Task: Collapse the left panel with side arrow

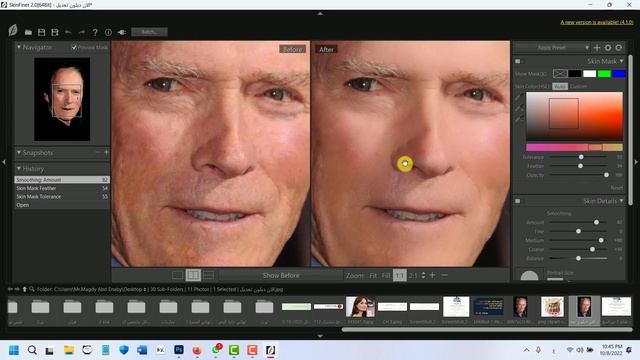Action: coord(4,162)
